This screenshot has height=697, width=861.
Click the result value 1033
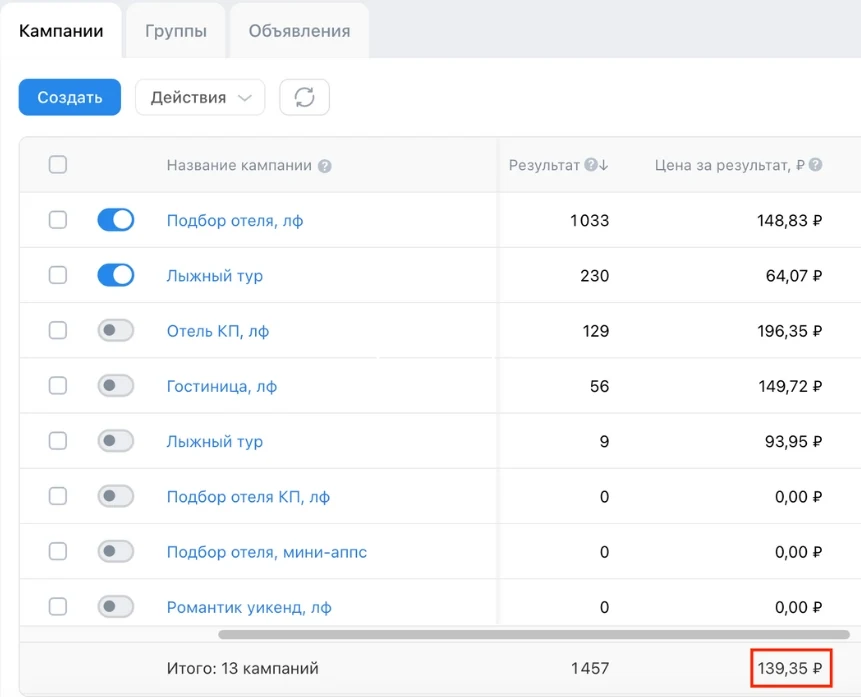(x=589, y=220)
